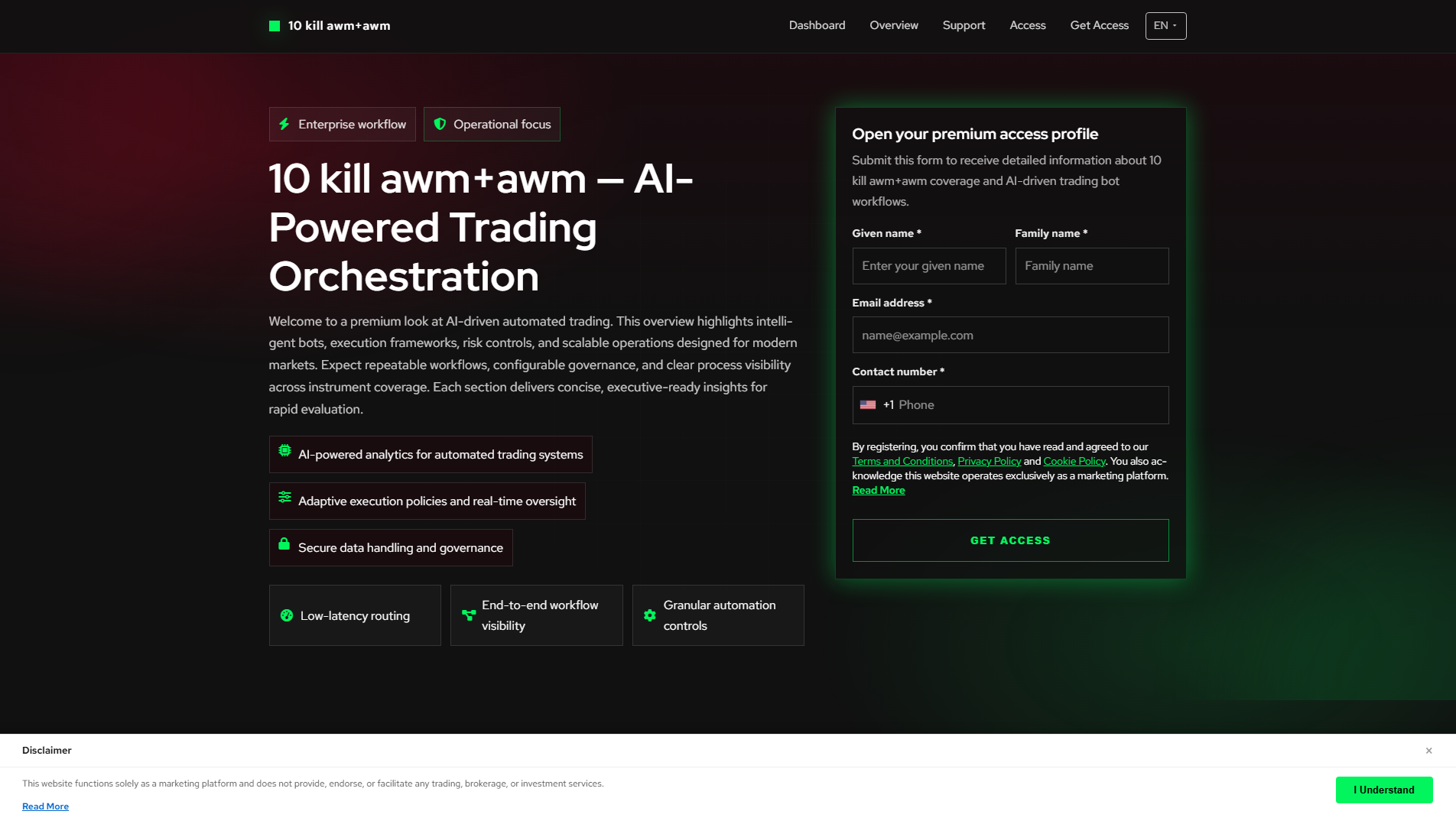Click the main AI-Powered Trading Orchestration headline

pos(481,227)
